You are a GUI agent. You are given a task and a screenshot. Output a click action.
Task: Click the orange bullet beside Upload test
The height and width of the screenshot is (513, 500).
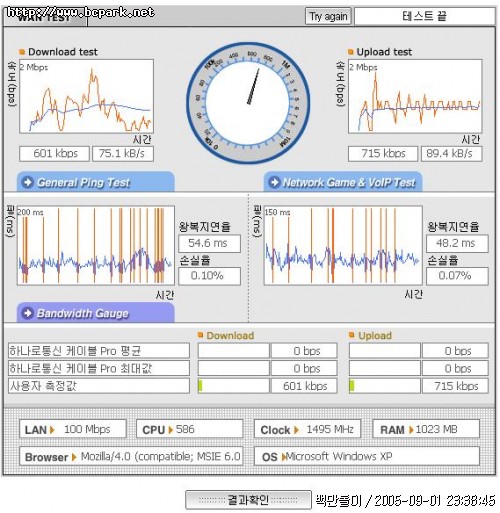click(x=350, y=52)
